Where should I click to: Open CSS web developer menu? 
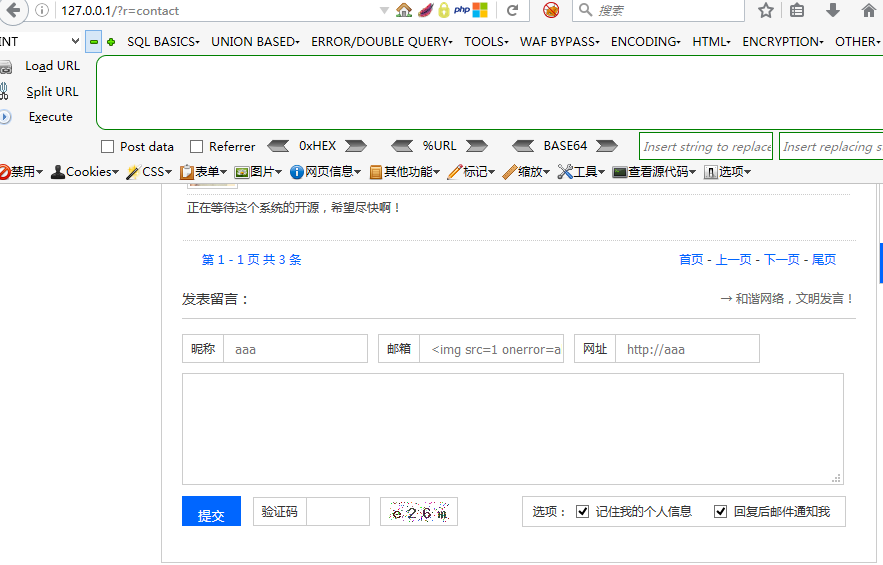click(149, 172)
